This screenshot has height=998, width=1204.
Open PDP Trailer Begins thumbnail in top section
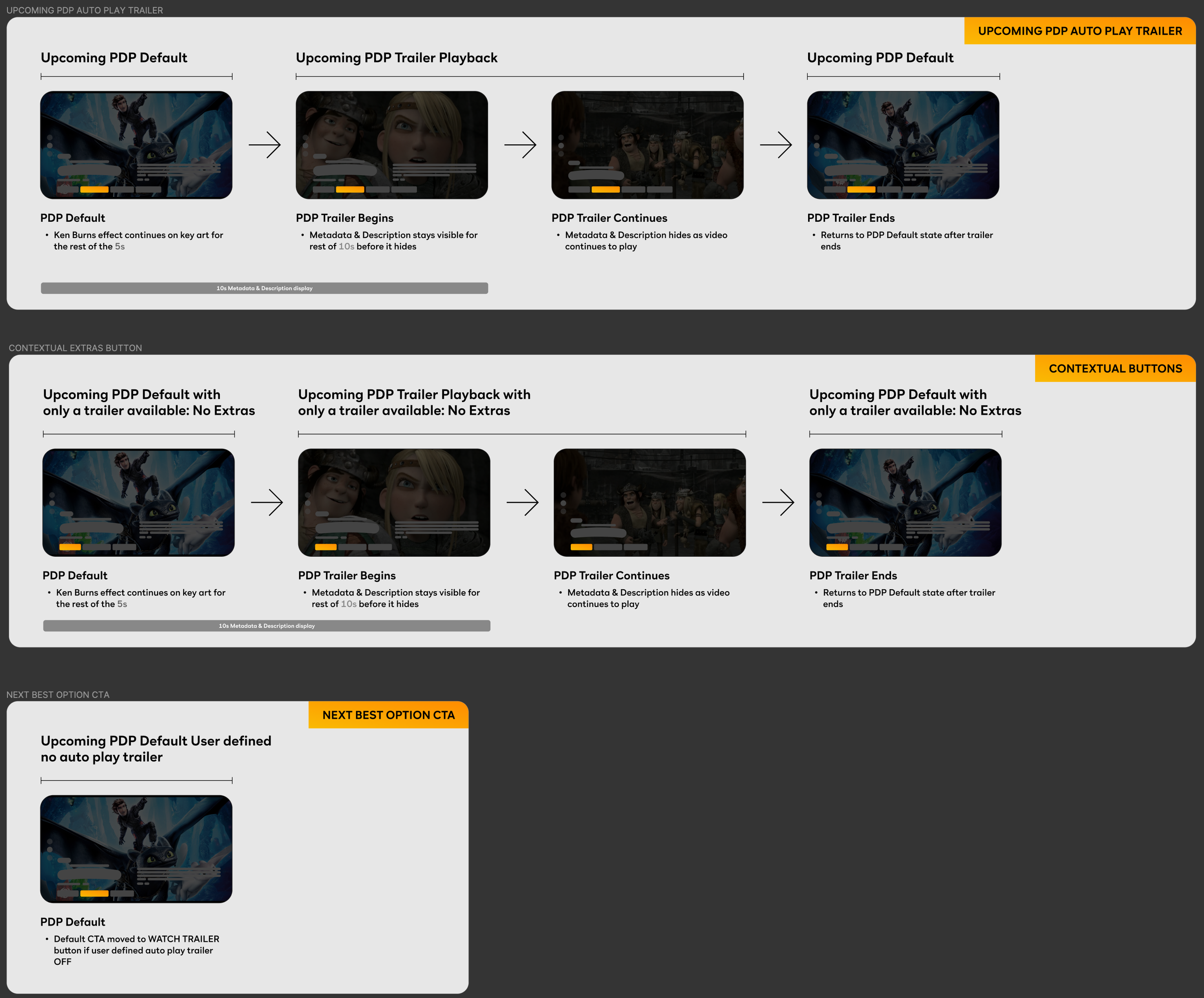(392, 145)
